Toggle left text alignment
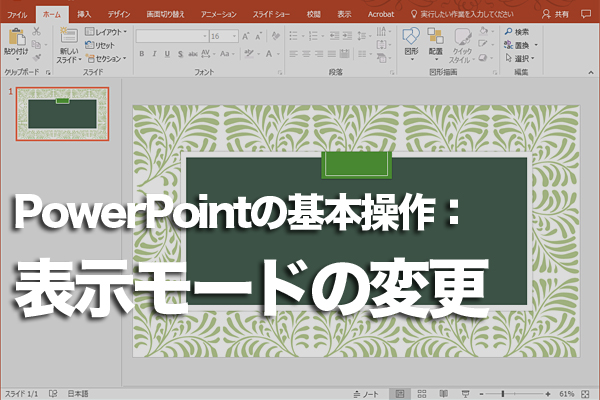600x400 pixels. 293,54
